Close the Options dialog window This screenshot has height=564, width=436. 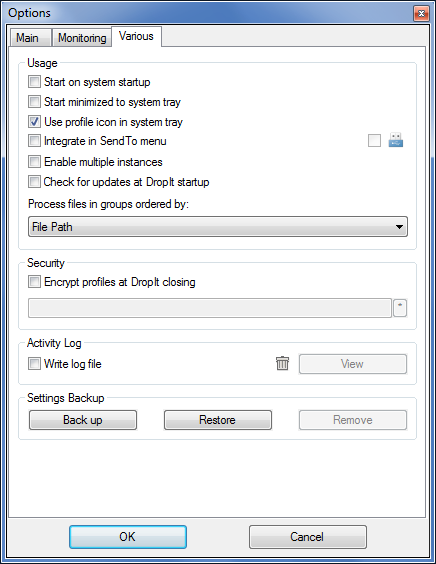pyautogui.click(x=421, y=14)
